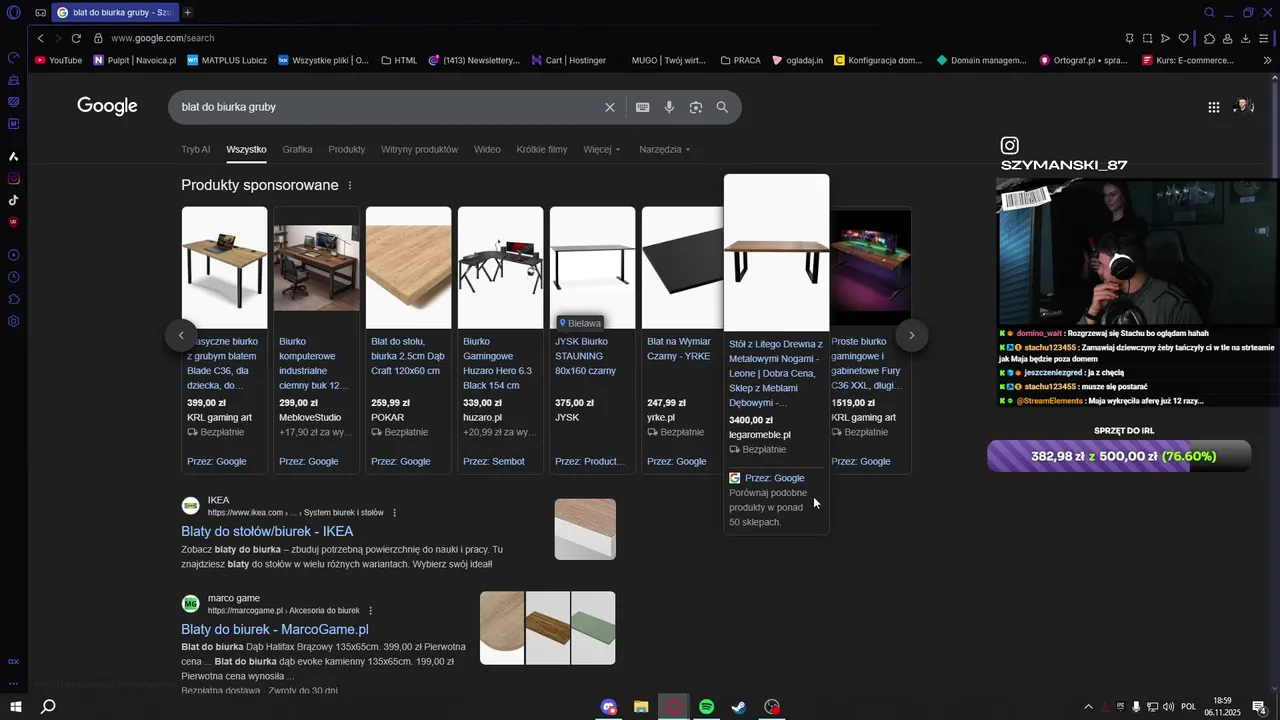Open the Google account avatar

[1244, 107]
